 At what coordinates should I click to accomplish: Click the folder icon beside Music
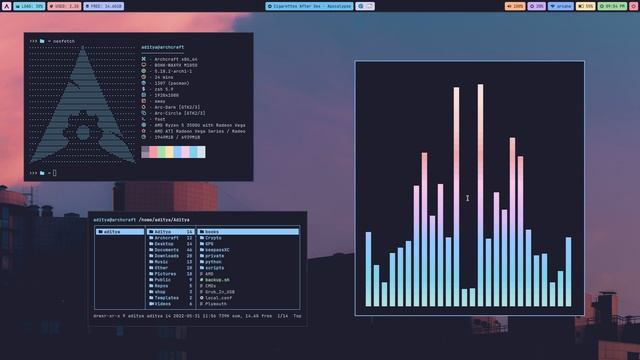tap(151, 262)
